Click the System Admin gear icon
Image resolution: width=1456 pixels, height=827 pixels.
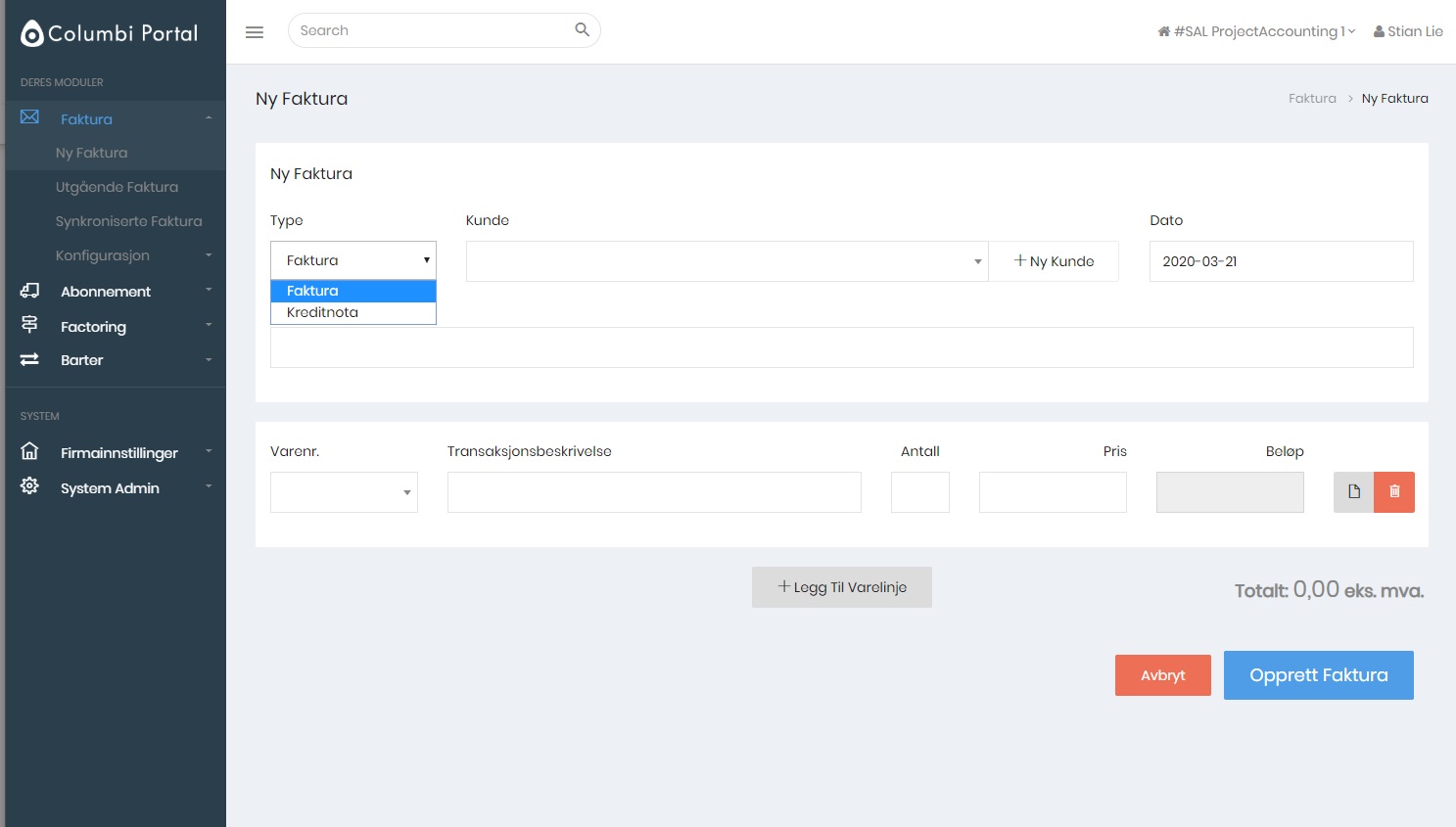tap(29, 486)
